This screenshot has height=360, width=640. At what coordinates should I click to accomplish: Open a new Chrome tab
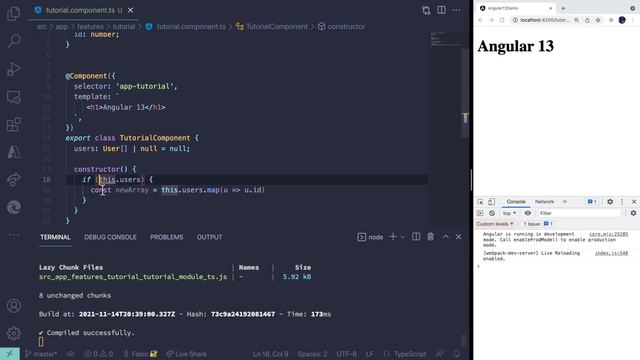[x=563, y=8]
